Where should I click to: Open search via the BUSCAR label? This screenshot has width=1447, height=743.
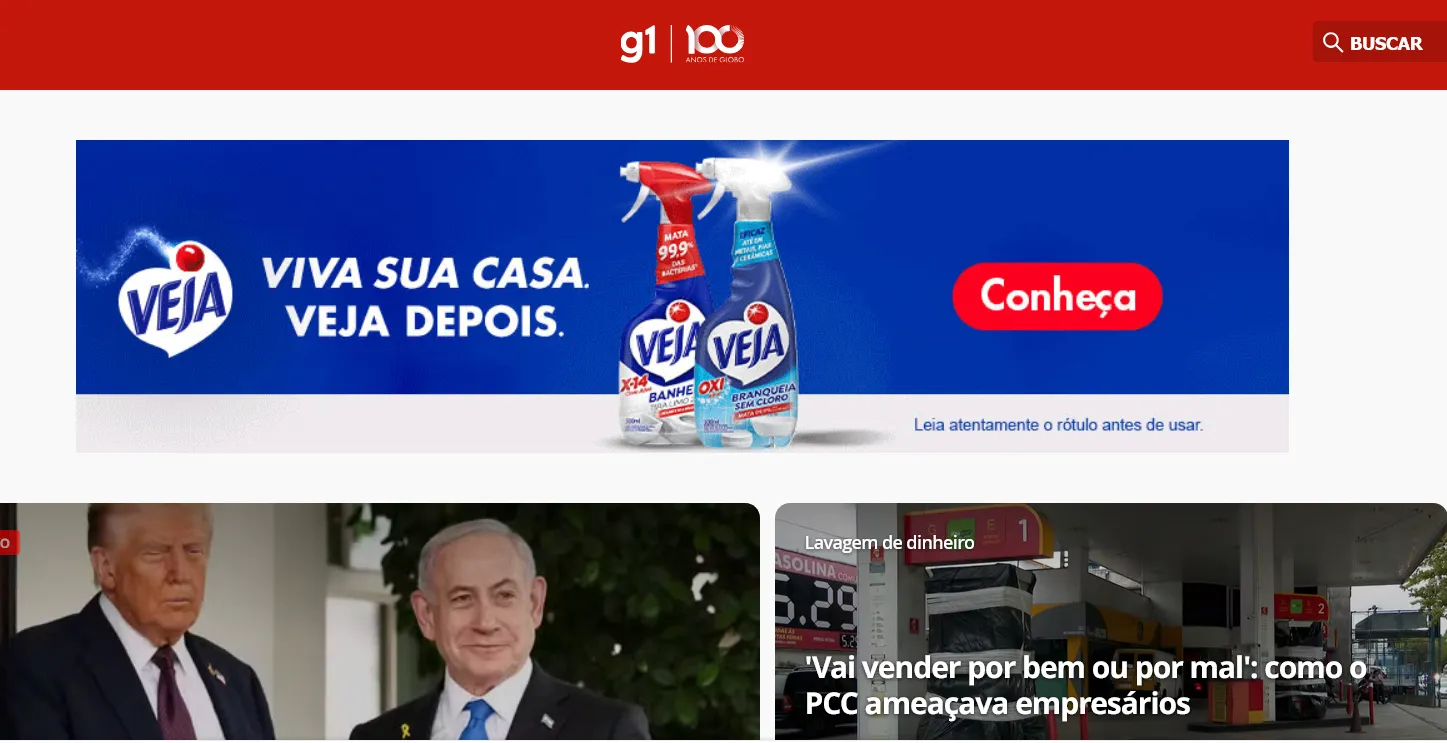tap(1386, 43)
